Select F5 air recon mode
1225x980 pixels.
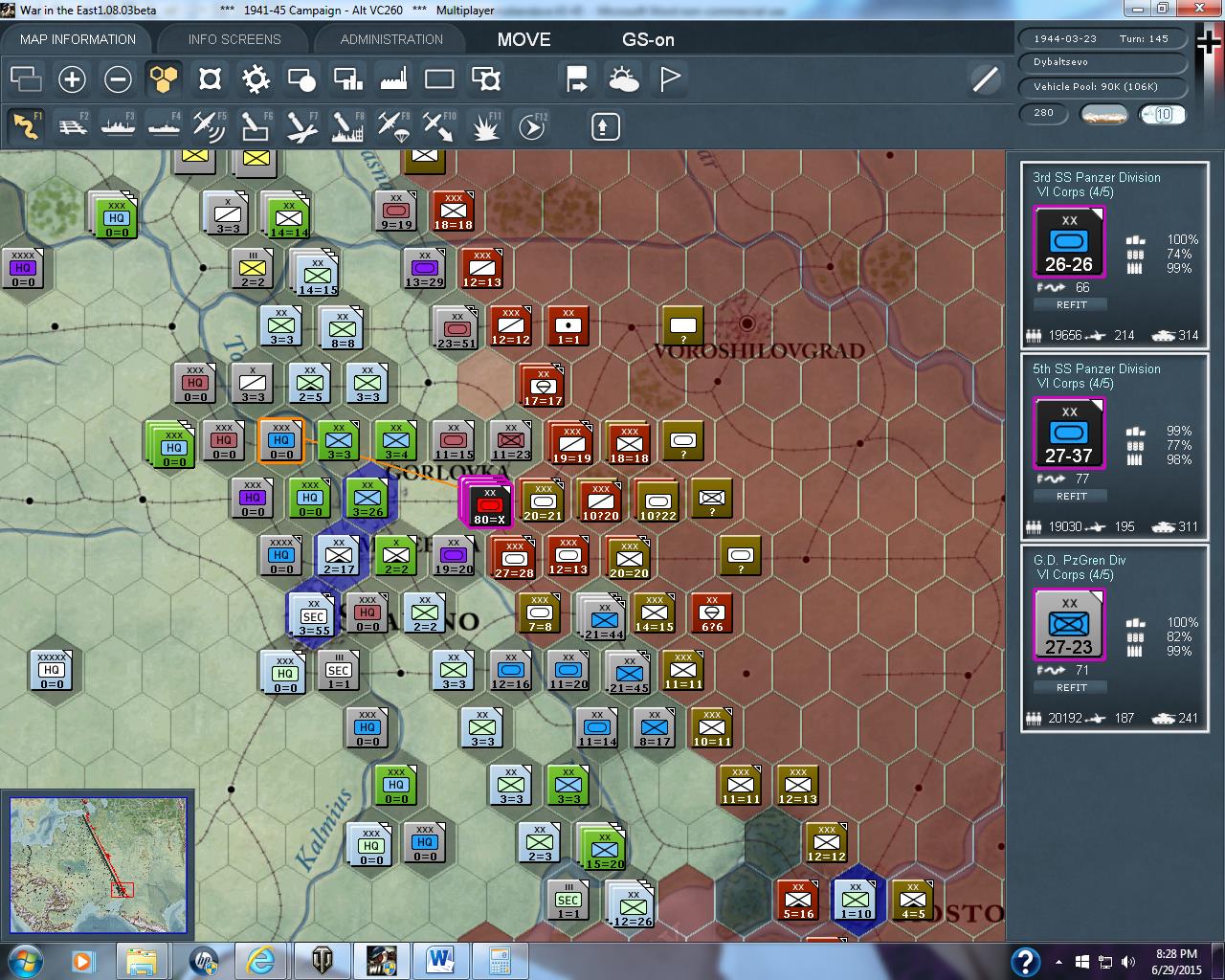pos(210,126)
